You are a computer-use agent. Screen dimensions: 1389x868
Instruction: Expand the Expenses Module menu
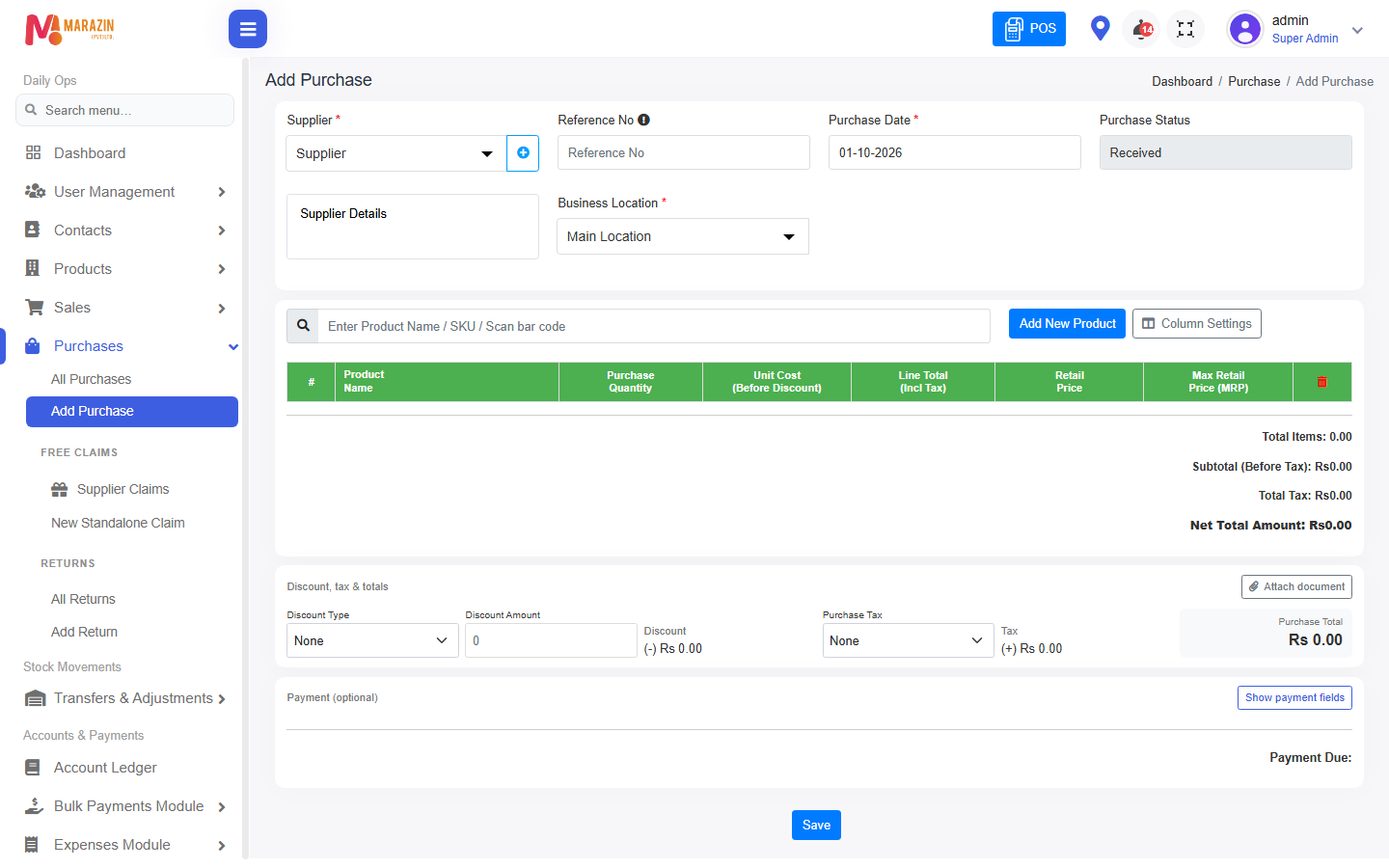[x=125, y=845]
